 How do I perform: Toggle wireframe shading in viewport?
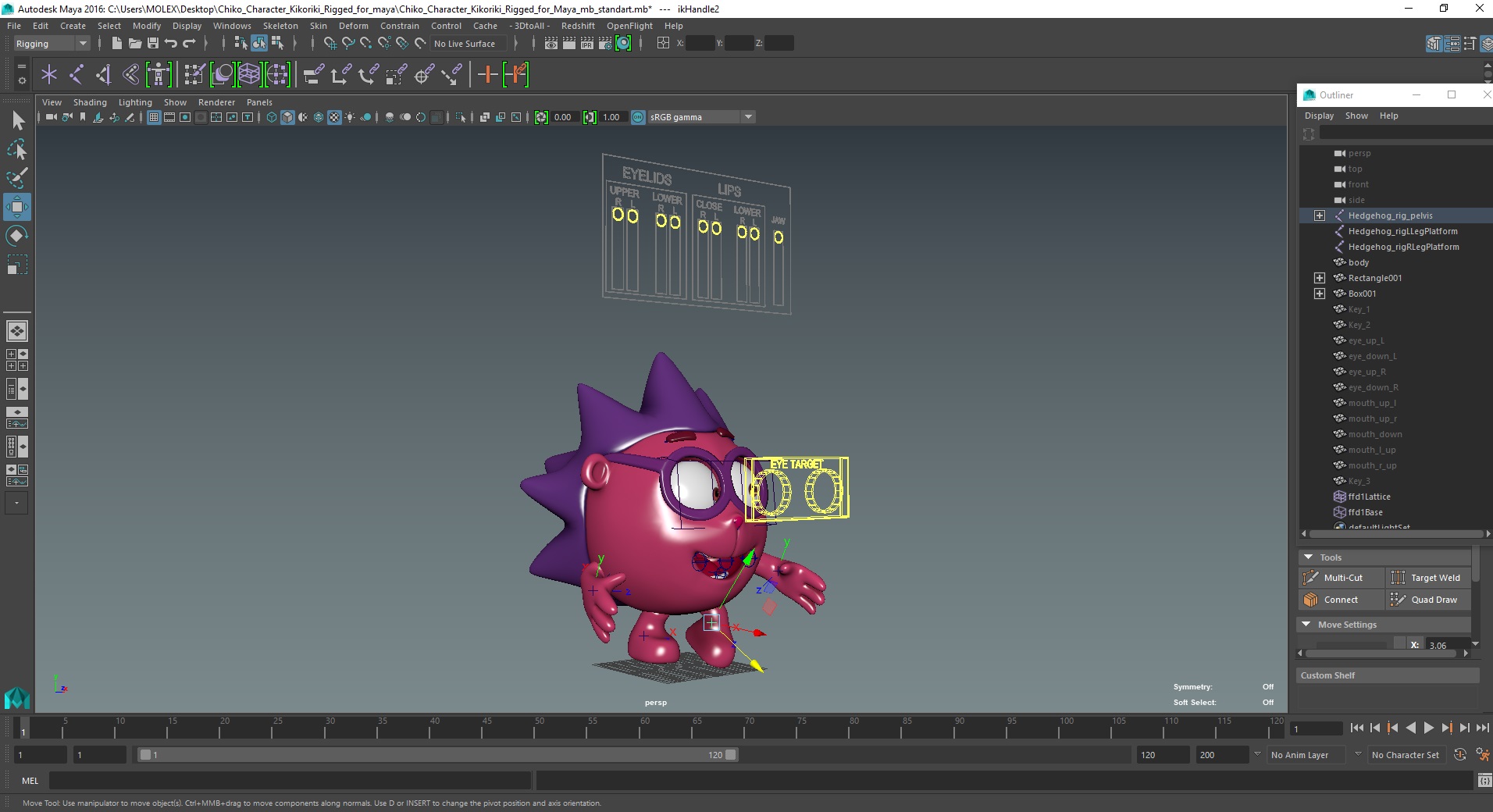pyautogui.click(x=272, y=118)
